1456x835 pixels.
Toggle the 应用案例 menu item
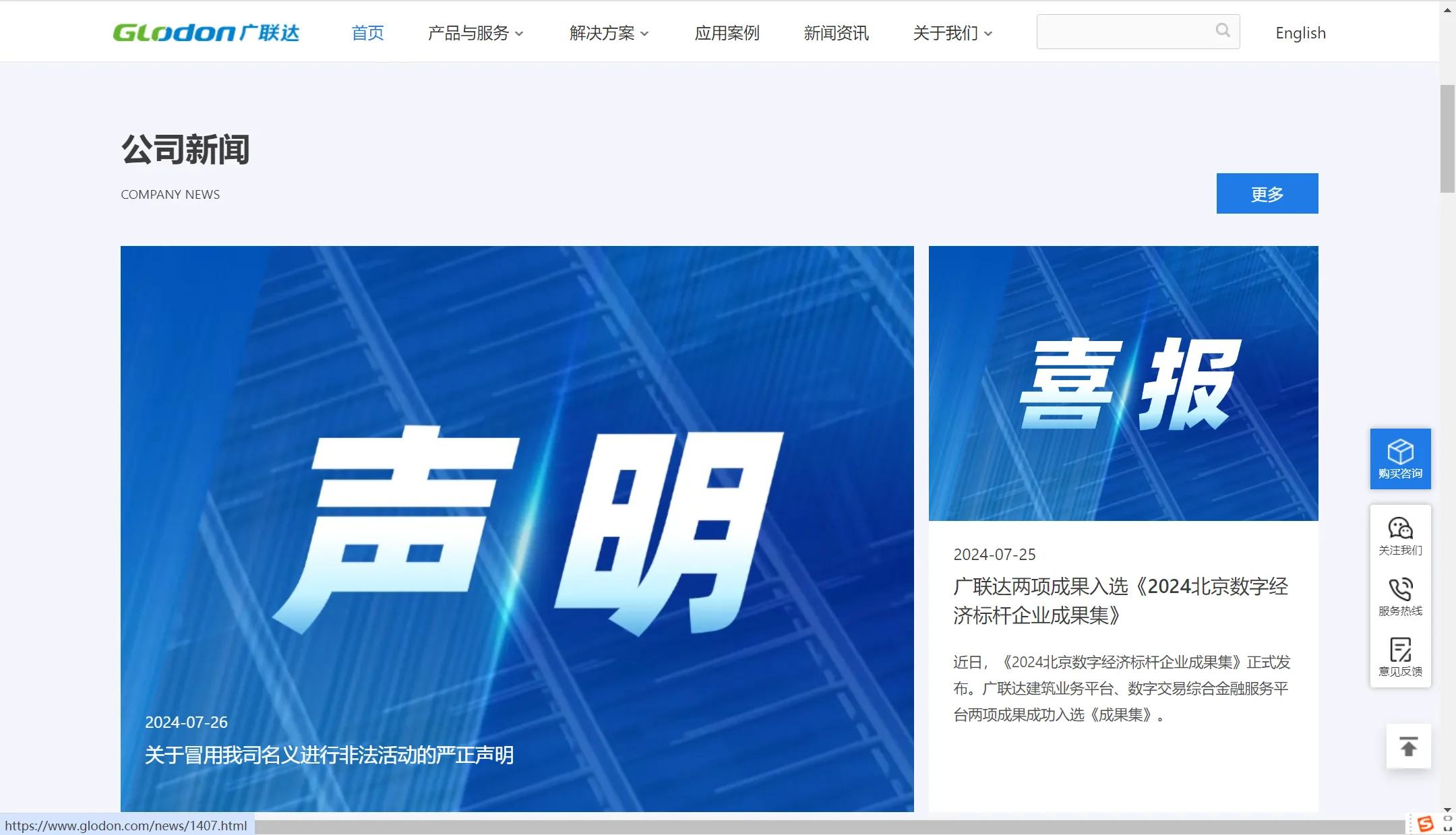(727, 32)
